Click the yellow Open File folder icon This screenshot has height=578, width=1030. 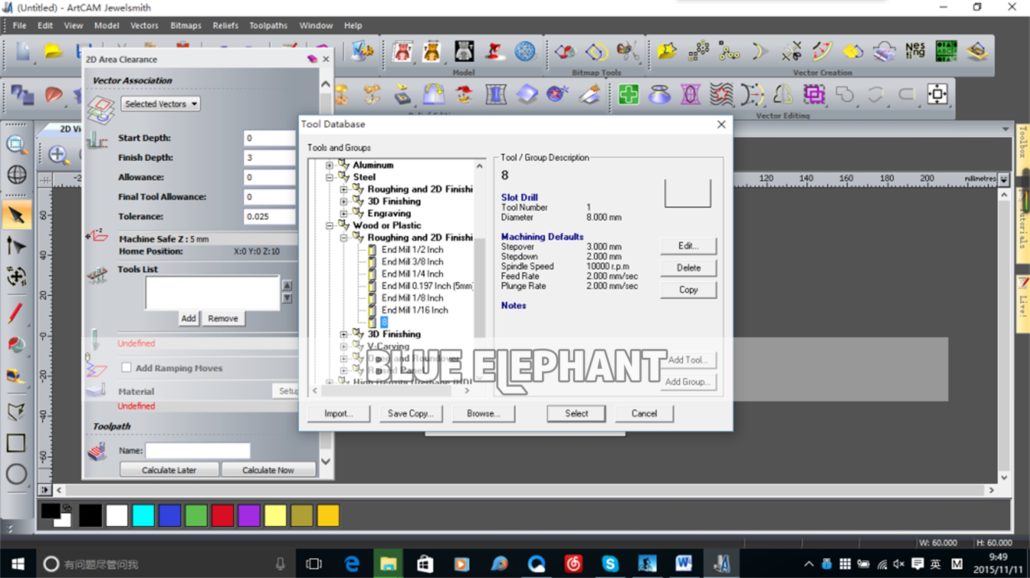53,51
